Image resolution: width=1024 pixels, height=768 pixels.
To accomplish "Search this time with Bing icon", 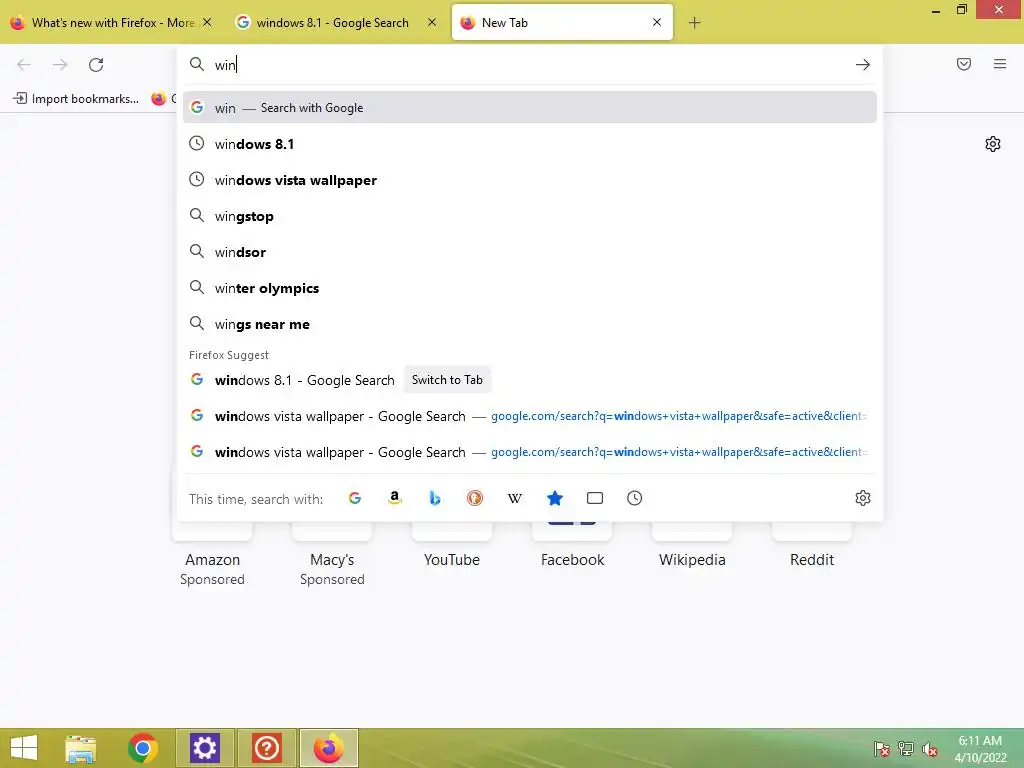I will 435,498.
